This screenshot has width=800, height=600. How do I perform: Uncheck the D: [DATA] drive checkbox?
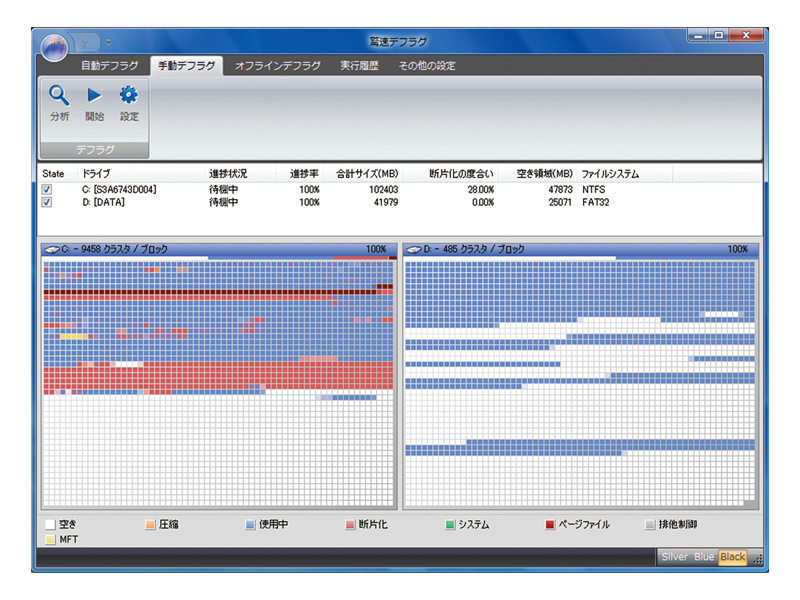coord(47,202)
